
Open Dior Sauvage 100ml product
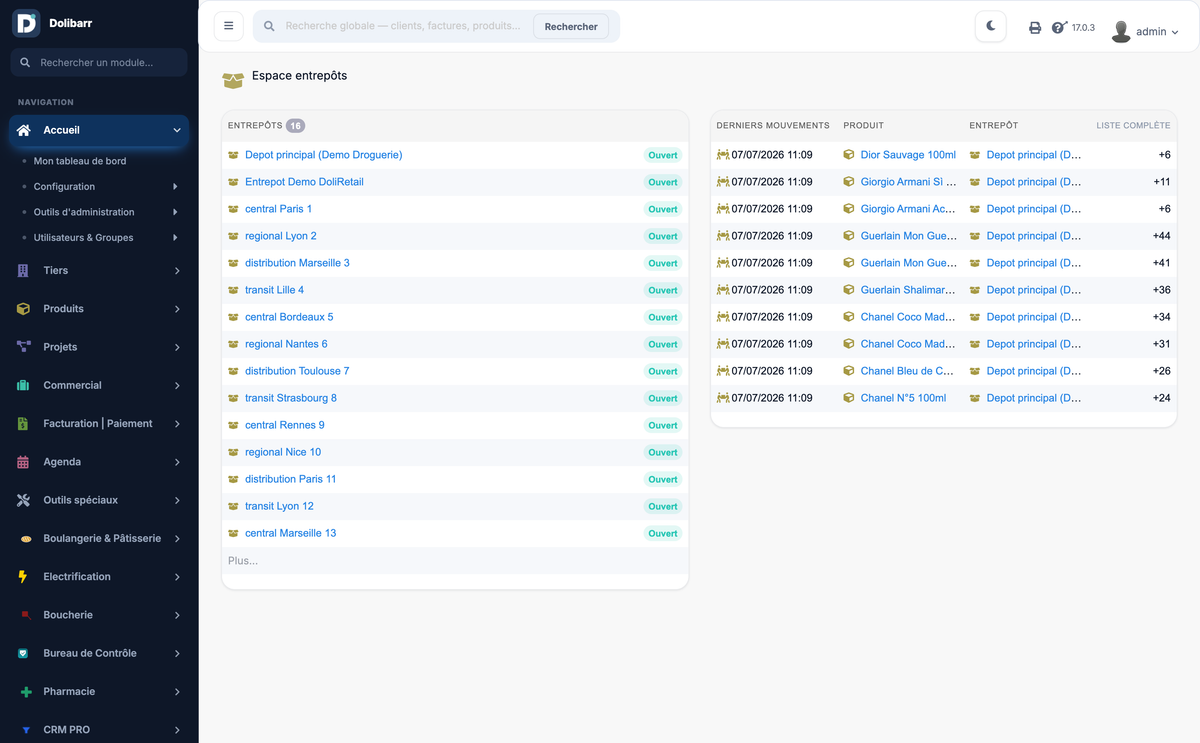click(908, 155)
